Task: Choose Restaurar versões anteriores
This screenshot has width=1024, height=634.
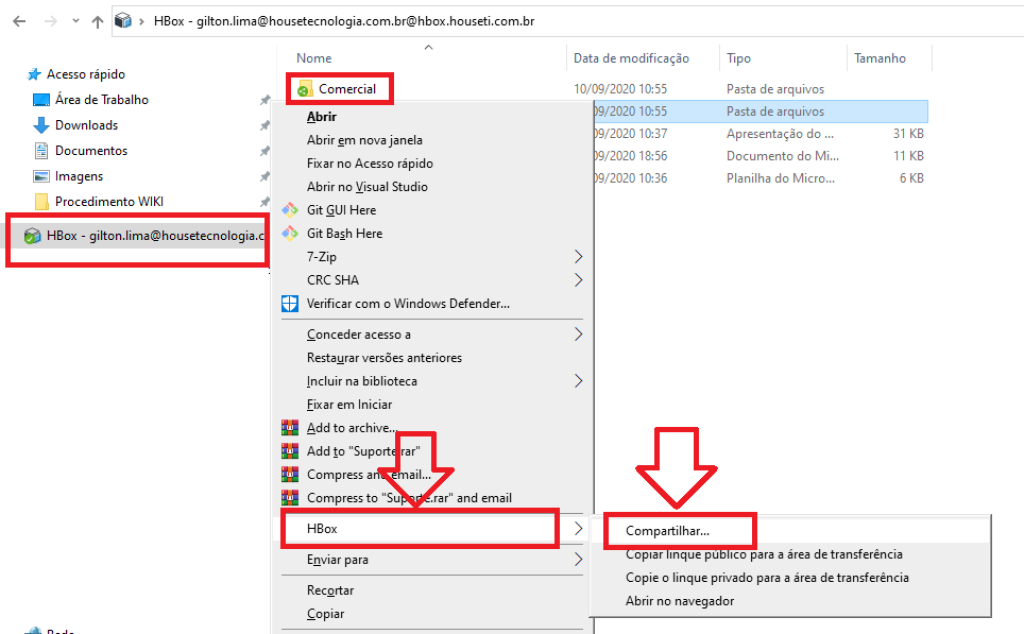Action: pos(384,358)
